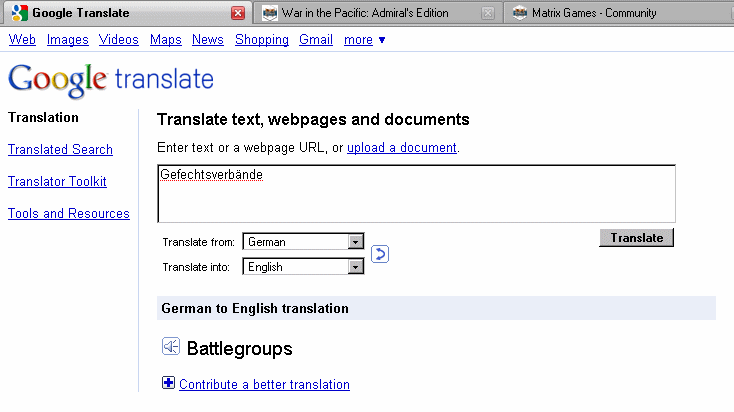Open the Shopping link

[x=262, y=40]
